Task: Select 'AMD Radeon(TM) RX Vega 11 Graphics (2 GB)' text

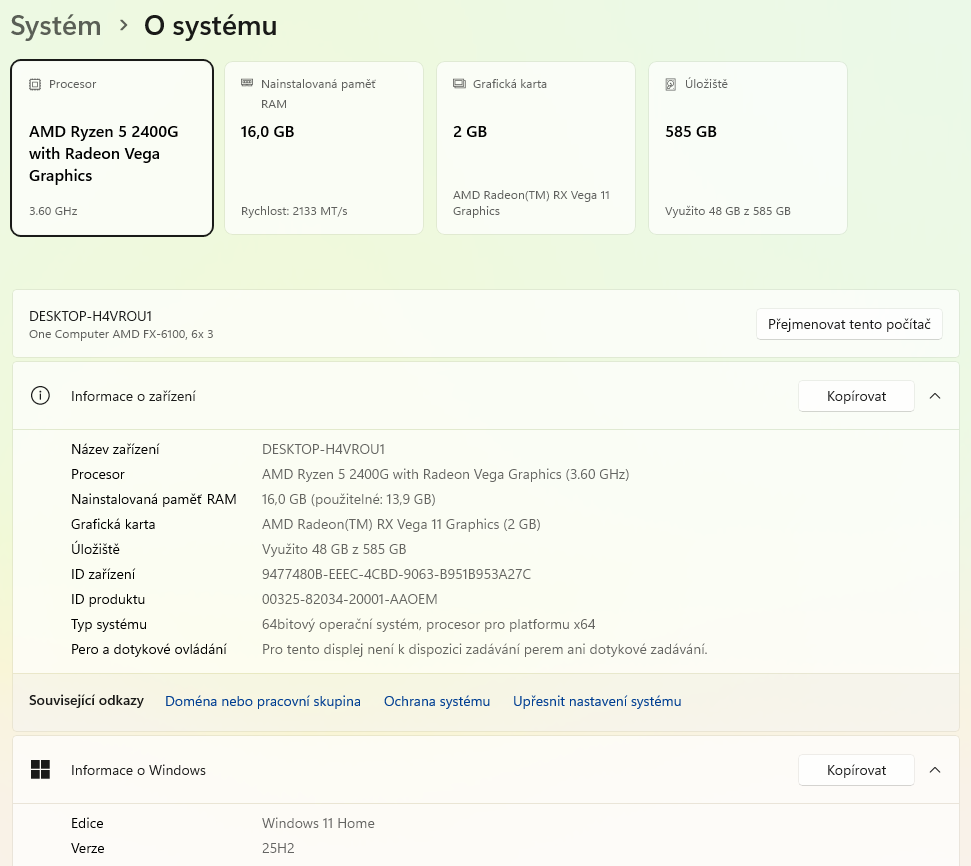Action: [401, 524]
